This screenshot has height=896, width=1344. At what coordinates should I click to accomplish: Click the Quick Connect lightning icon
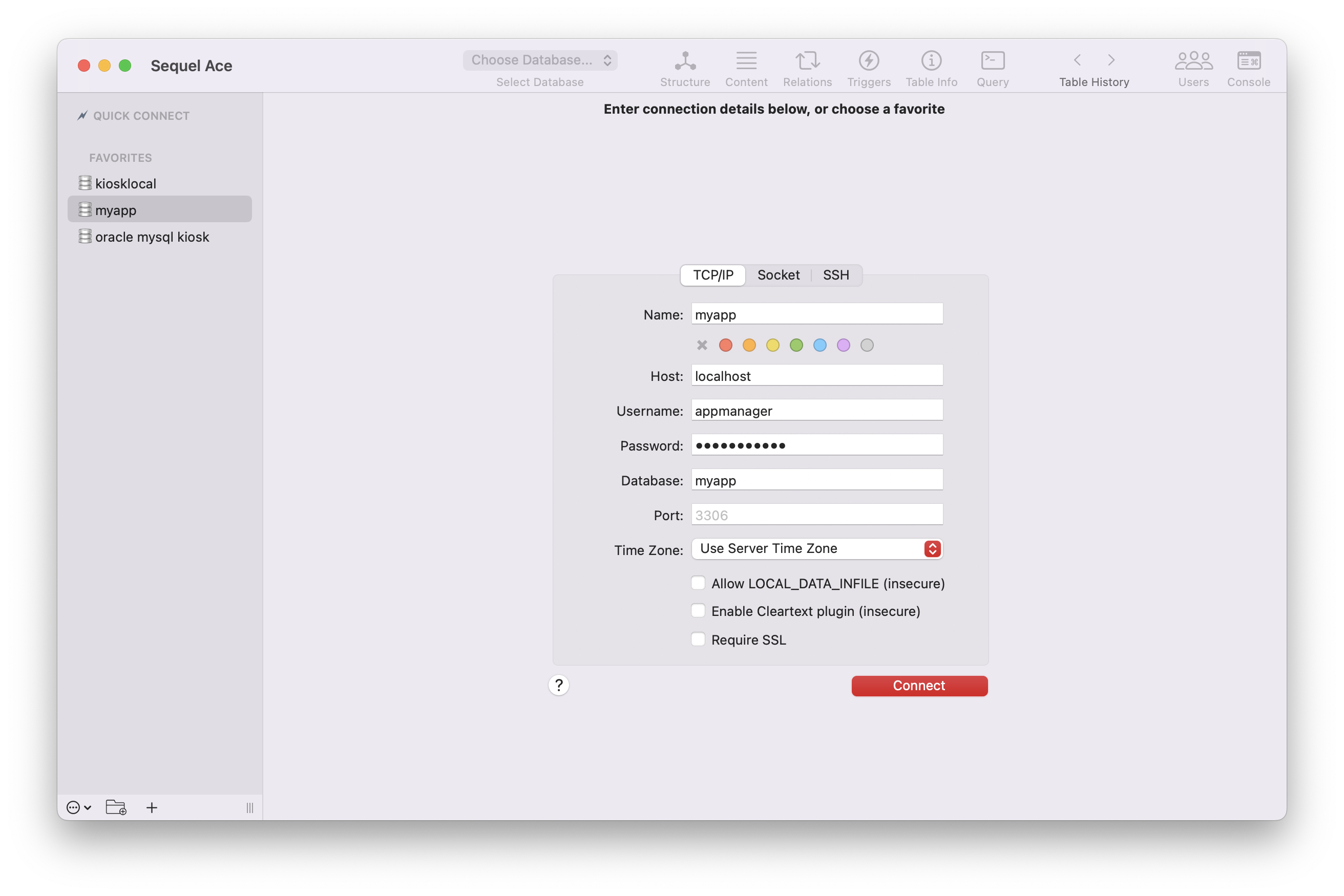coord(82,115)
